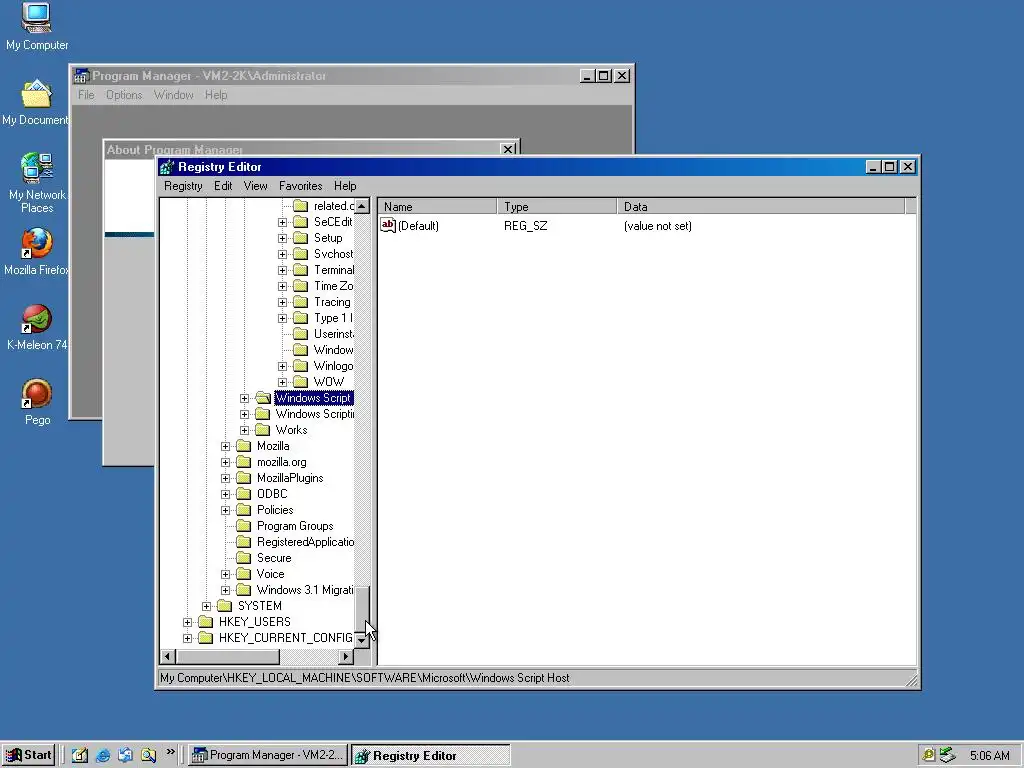Click the Program Manager title bar icon
The width and height of the screenshot is (1024, 768).
click(80, 76)
